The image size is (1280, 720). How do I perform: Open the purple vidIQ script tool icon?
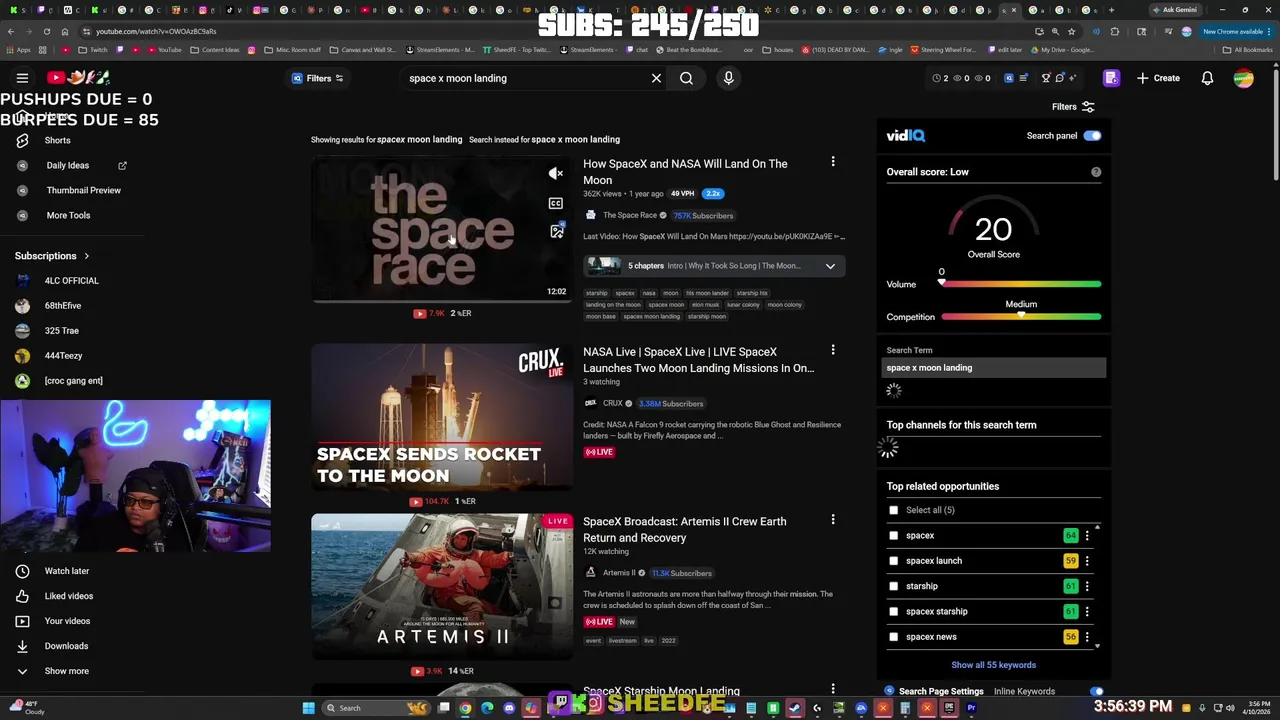click(1111, 78)
